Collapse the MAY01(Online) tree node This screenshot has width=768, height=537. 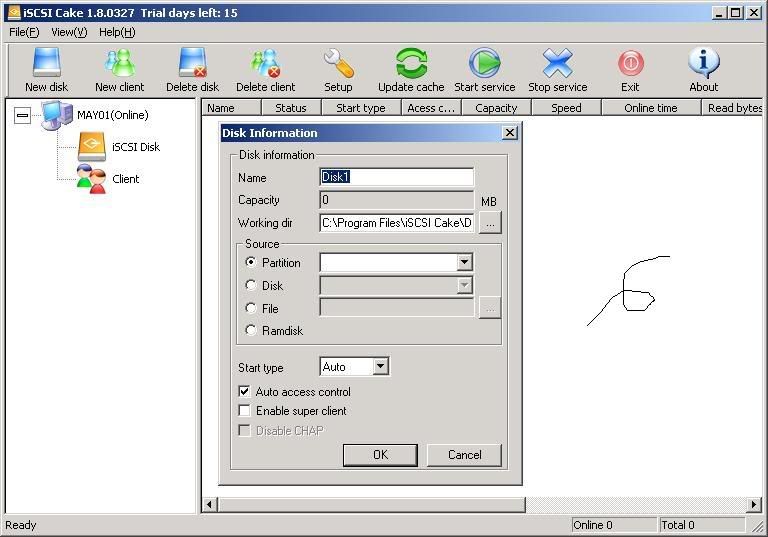pos(23,116)
